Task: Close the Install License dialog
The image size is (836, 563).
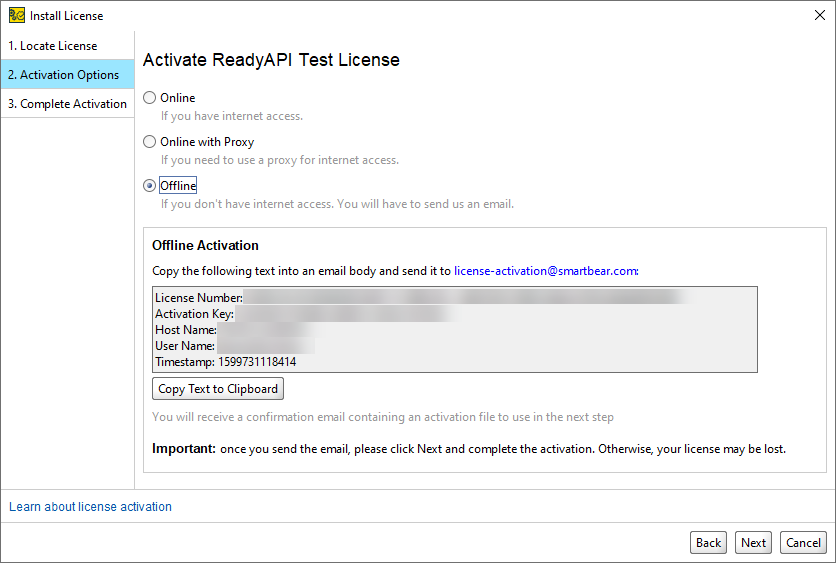Action: pyautogui.click(x=819, y=15)
